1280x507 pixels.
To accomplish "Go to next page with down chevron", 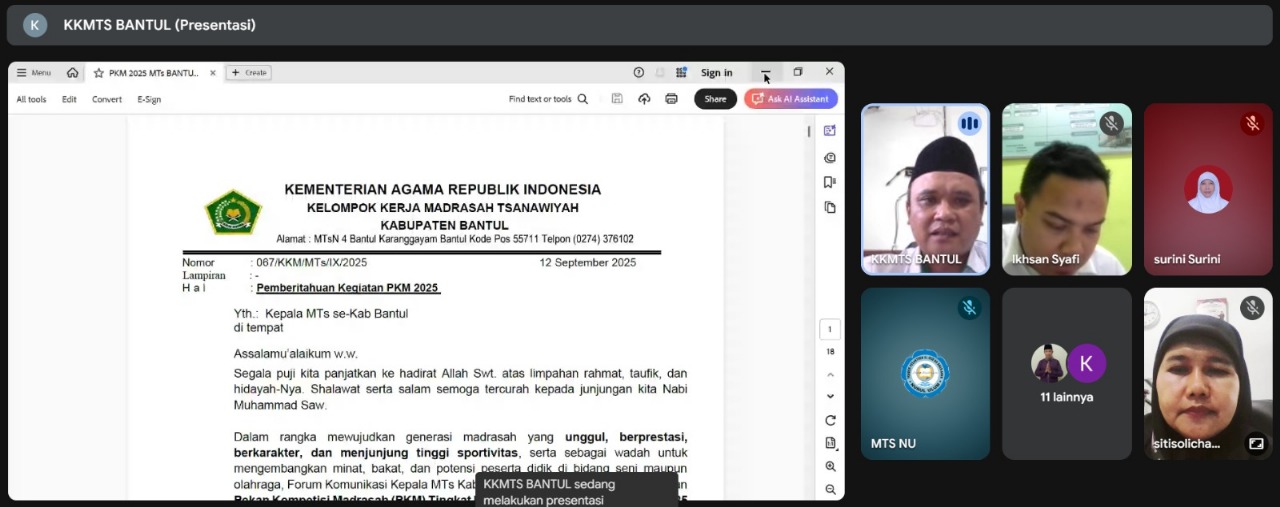I will click(x=830, y=396).
